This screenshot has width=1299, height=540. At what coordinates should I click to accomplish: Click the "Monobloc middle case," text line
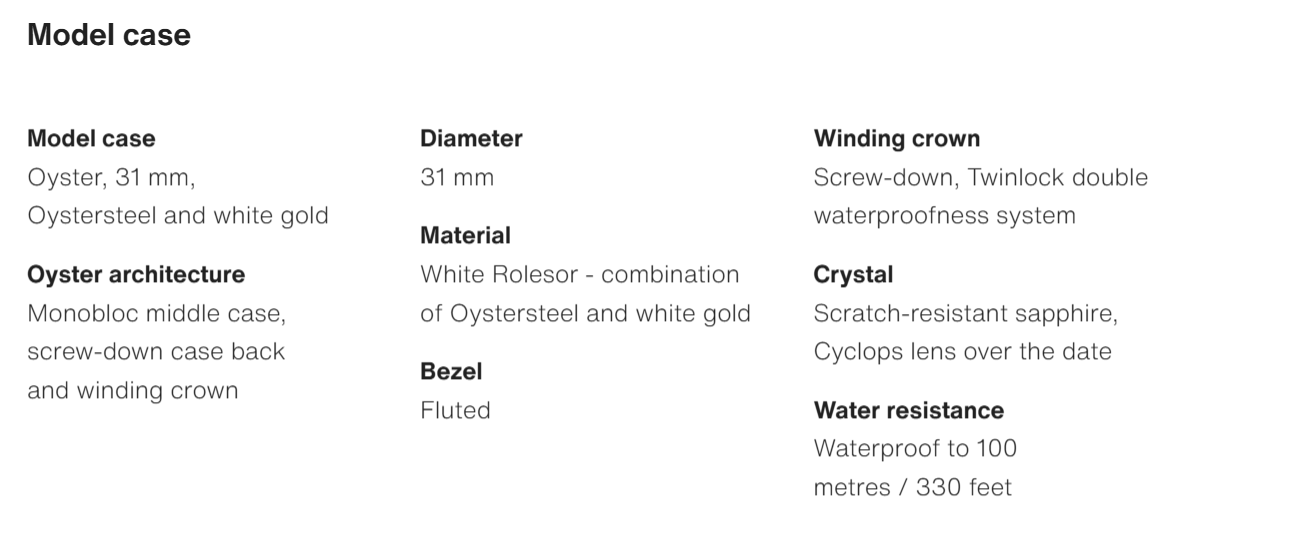(x=156, y=313)
